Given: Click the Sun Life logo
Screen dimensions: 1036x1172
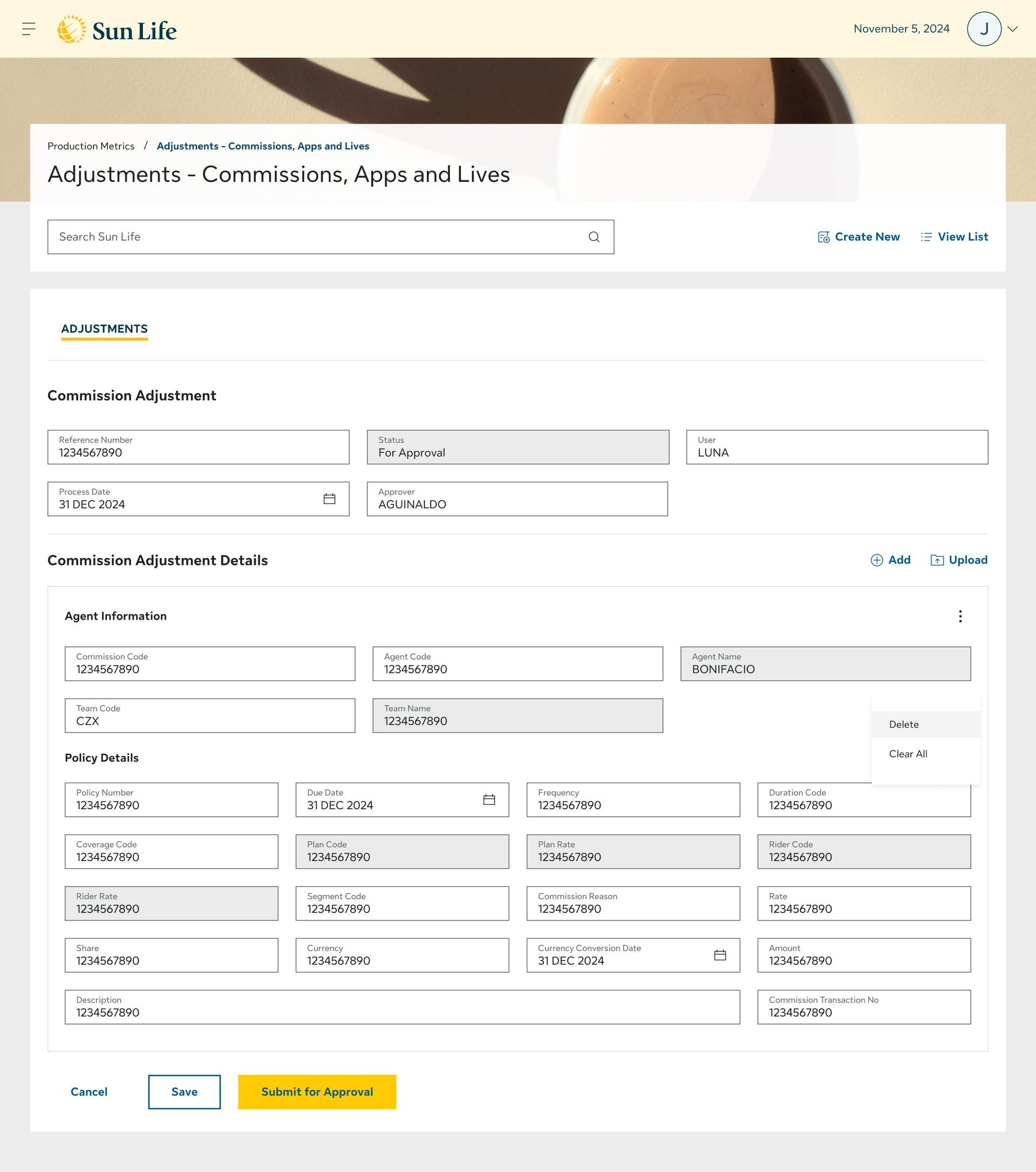Looking at the screenshot, I should pos(118,29).
